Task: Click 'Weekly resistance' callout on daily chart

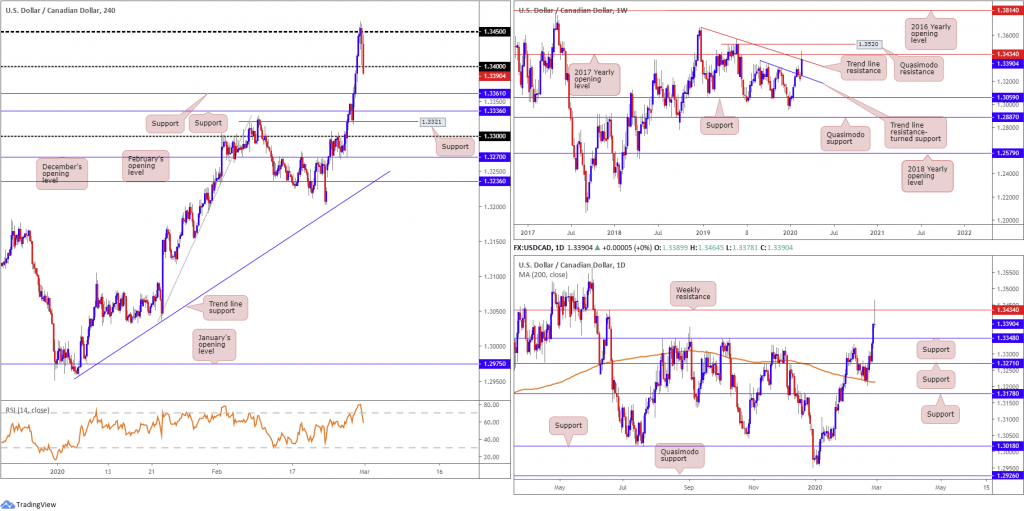Action: (694, 293)
